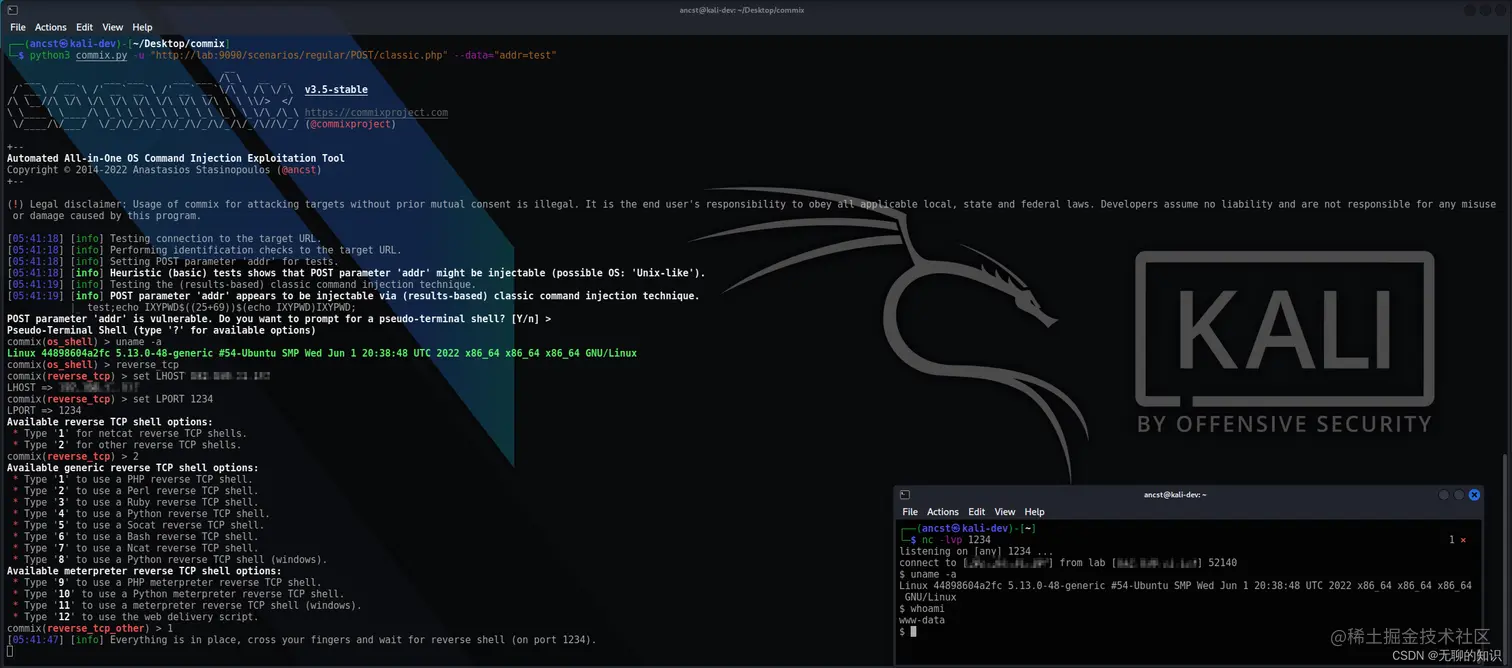Click terminal icon in commix window title bar

pos(12,10)
